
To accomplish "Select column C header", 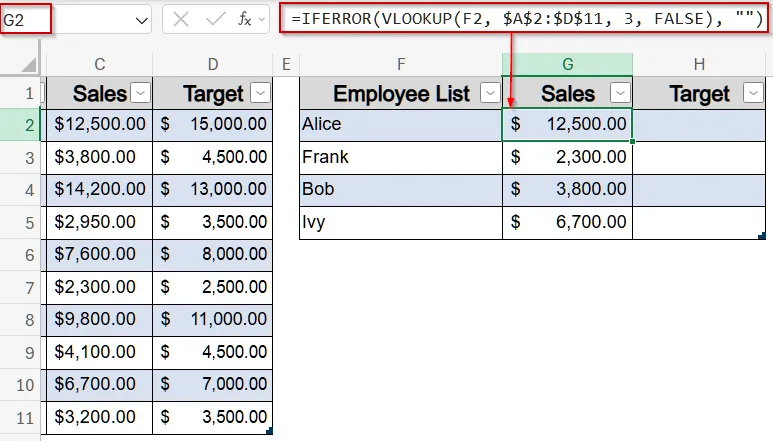I will point(100,65).
